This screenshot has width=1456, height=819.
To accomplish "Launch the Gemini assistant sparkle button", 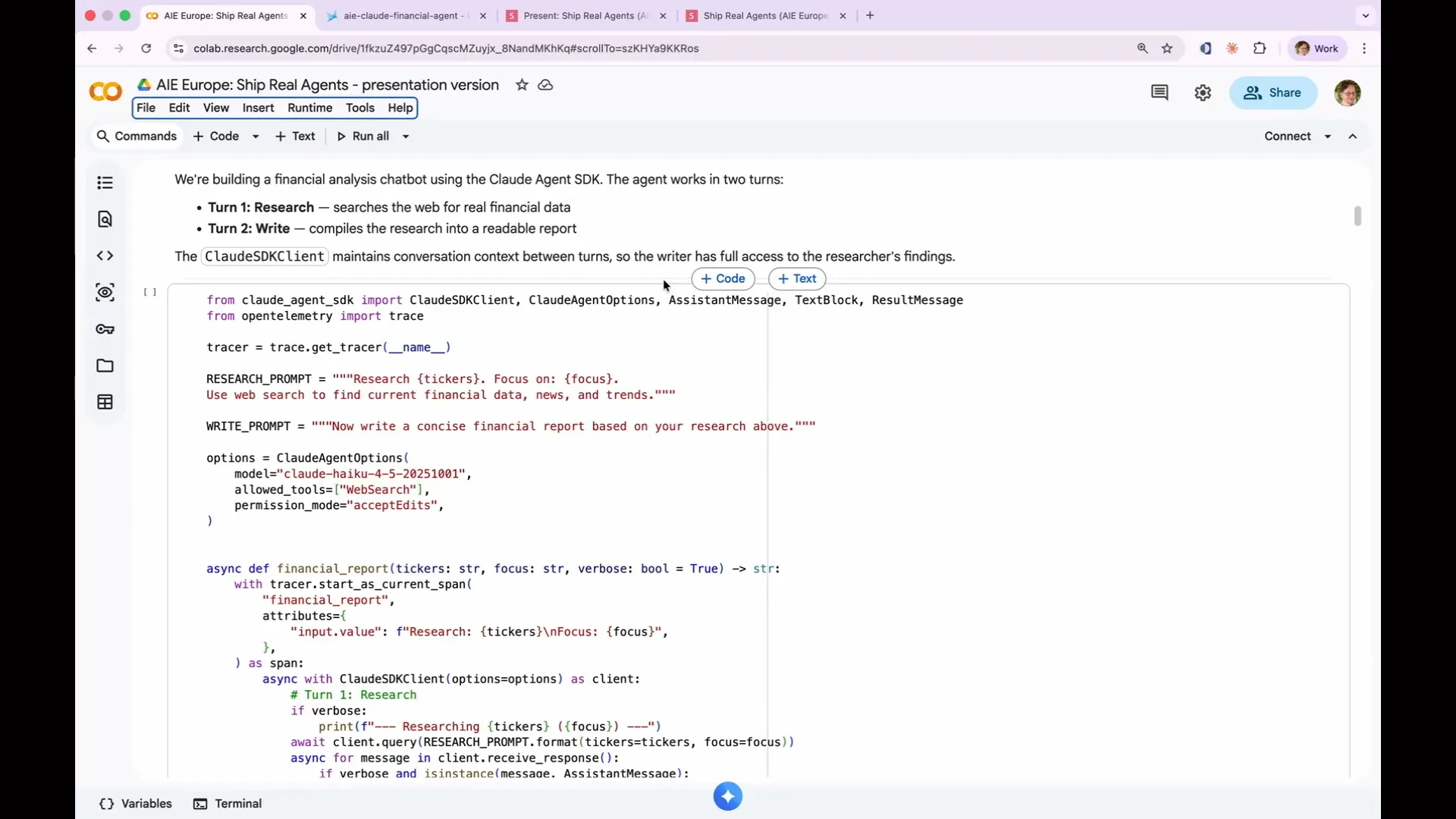I will 728,796.
